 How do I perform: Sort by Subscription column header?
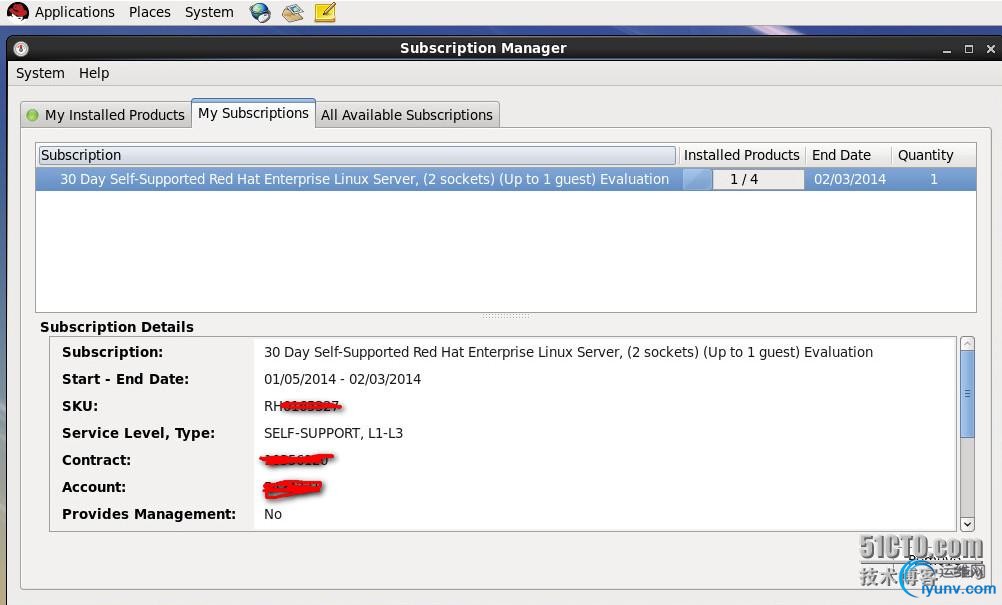coord(357,155)
